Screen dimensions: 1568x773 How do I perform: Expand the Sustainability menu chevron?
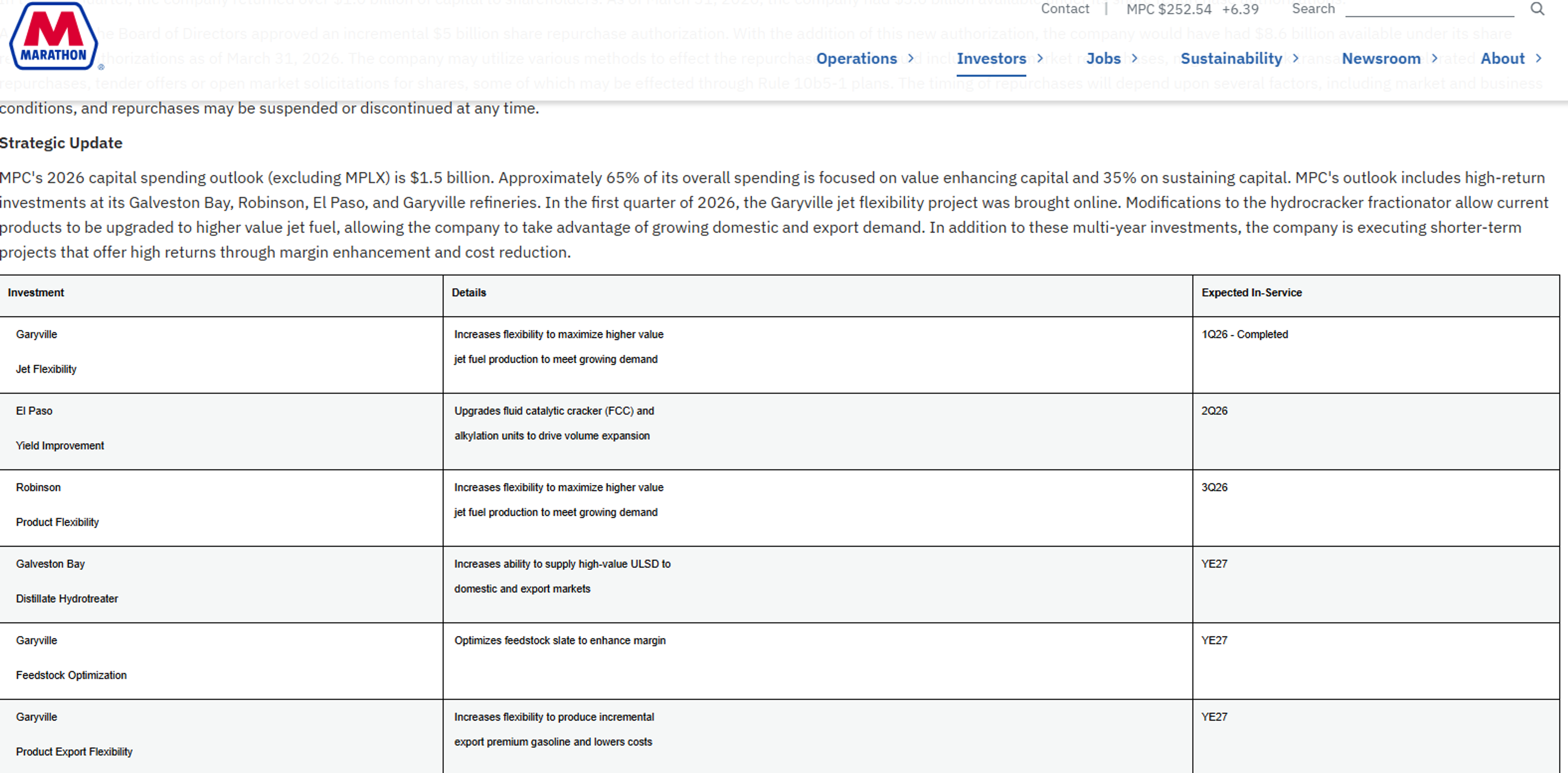point(1296,58)
